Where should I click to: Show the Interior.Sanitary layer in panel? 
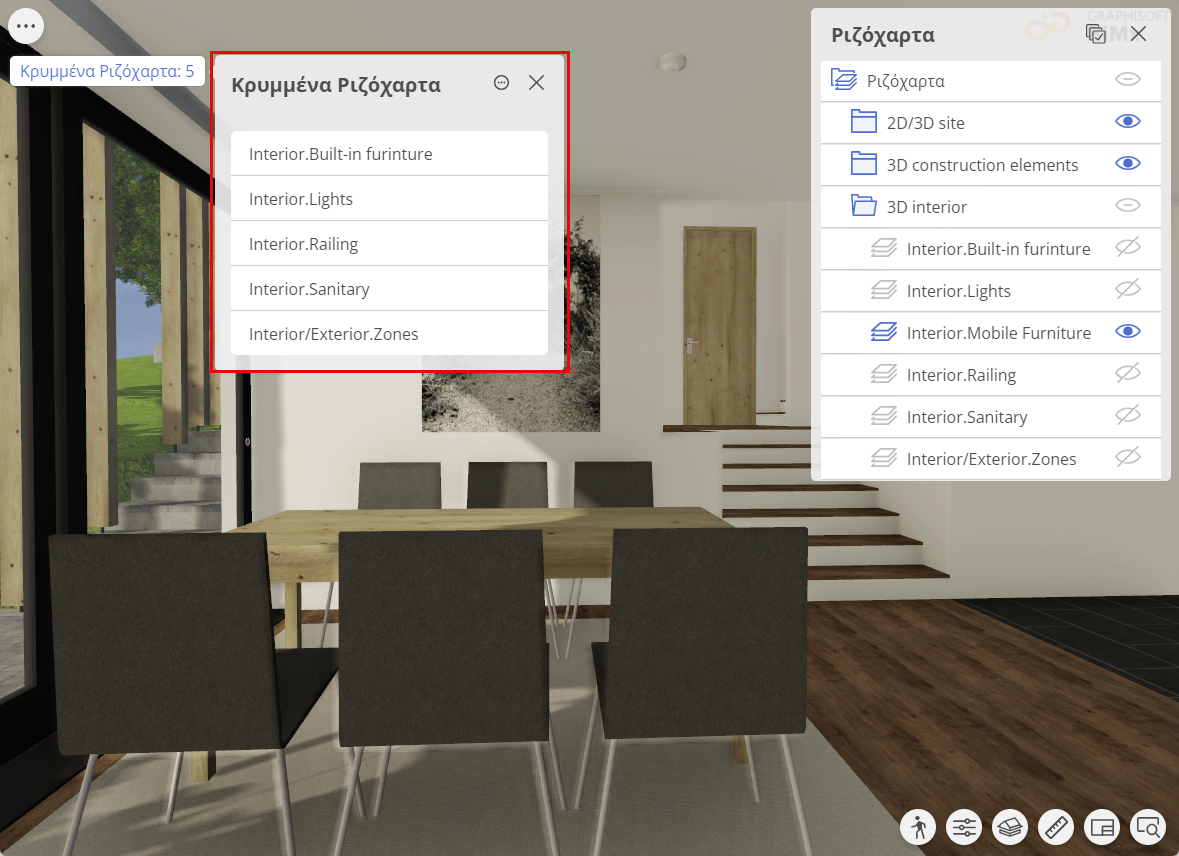pyautogui.click(x=1128, y=414)
